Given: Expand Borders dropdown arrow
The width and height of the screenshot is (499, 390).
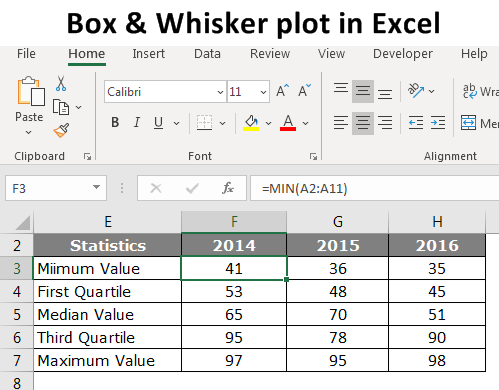Looking at the screenshot, I should point(222,124).
